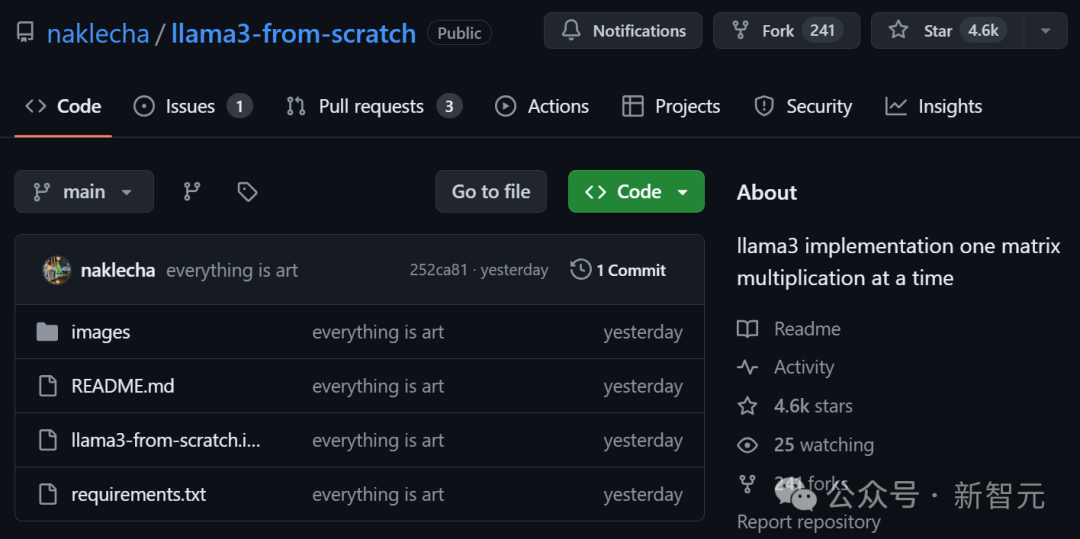This screenshot has width=1080, height=539.
Task: Star the repository
Action: point(946,31)
